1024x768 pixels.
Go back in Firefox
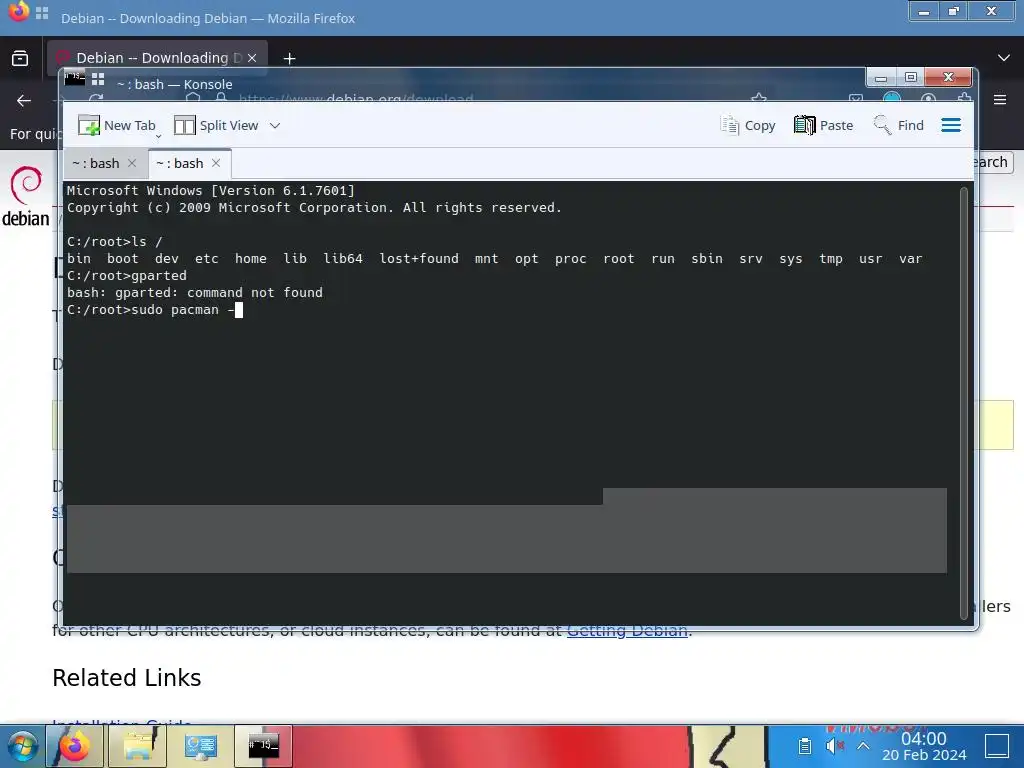click(24, 100)
